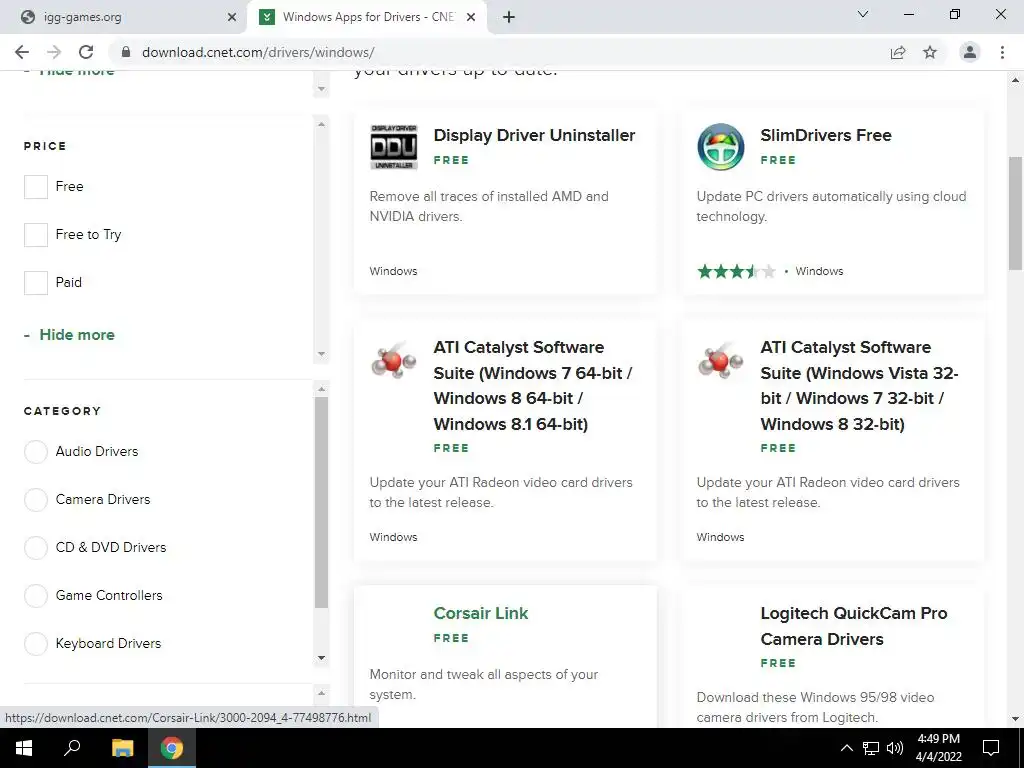The width and height of the screenshot is (1024, 768).
Task: Close the igg-games.org tab
Action: [x=232, y=17]
